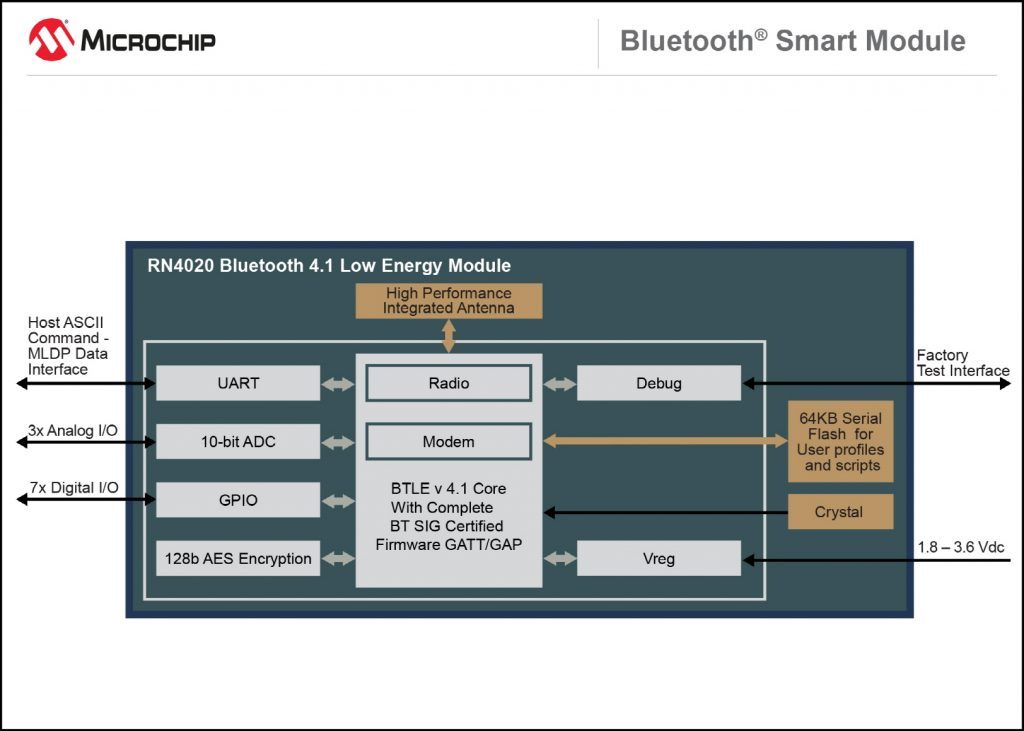Viewport: 1024px width, 731px height.
Task: Click the Radio box
Action: 448,383
